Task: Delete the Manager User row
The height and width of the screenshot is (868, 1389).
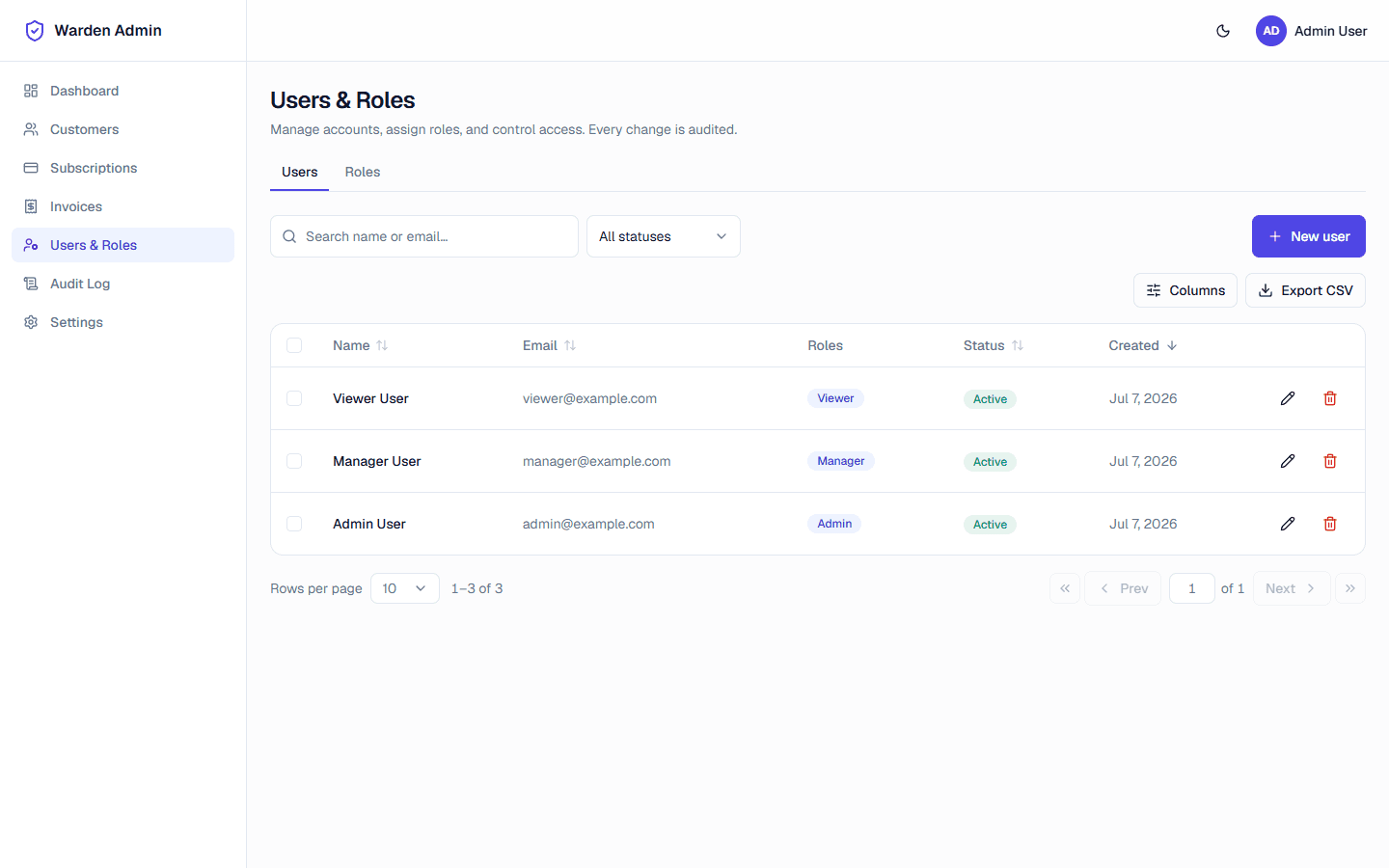Action: [1330, 461]
